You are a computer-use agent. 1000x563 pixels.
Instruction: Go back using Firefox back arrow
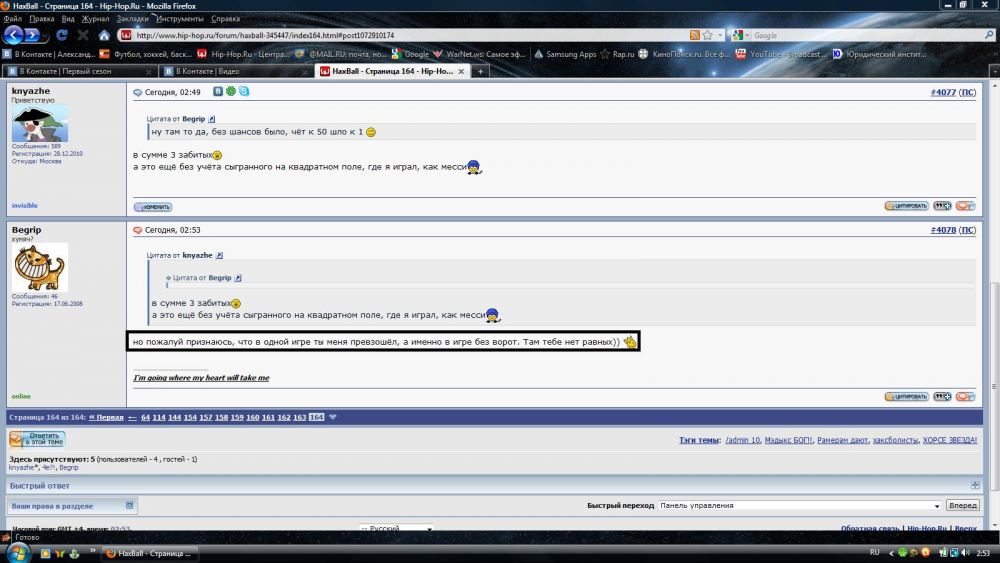click(13, 35)
